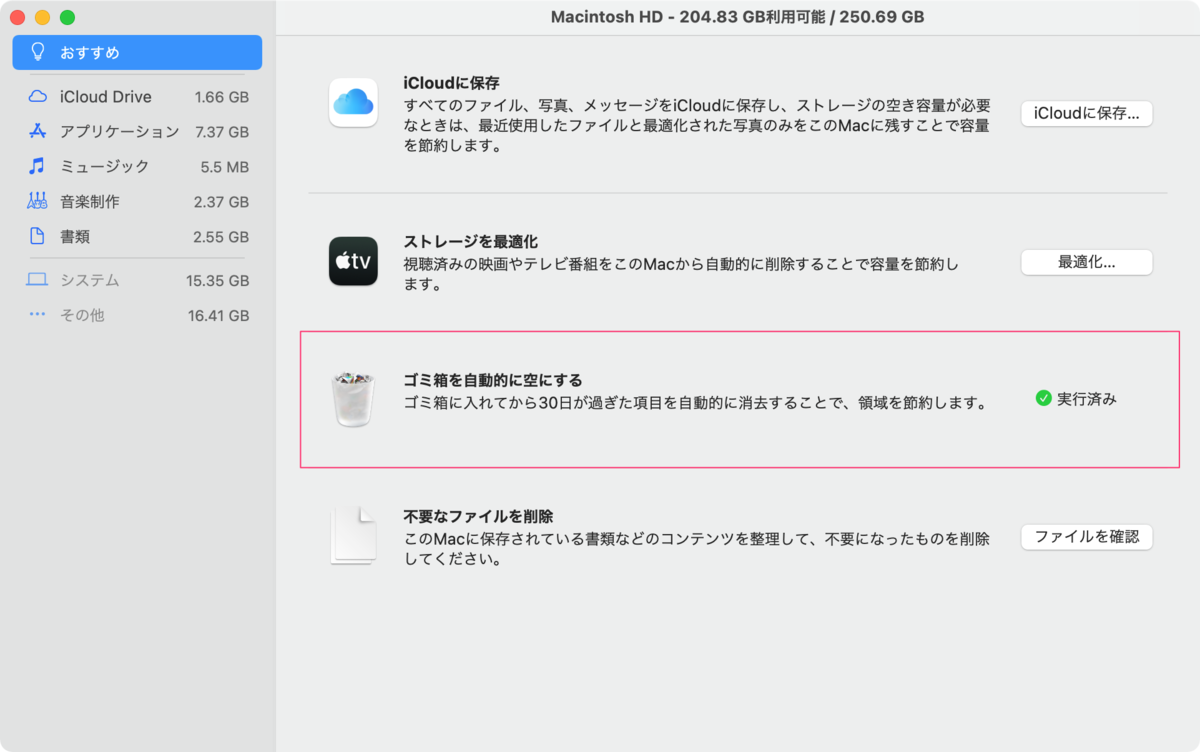Click the ゴミ箱を自動的に空にする heading
This screenshot has height=752, width=1200.
pos(493,380)
